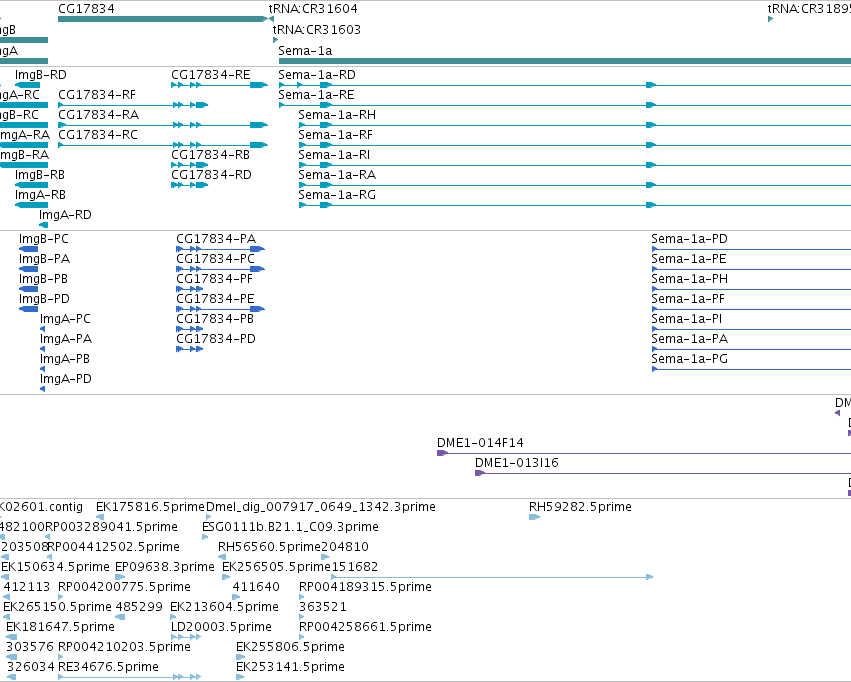Select the CG17834-PC protein label

tap(215, 259)
